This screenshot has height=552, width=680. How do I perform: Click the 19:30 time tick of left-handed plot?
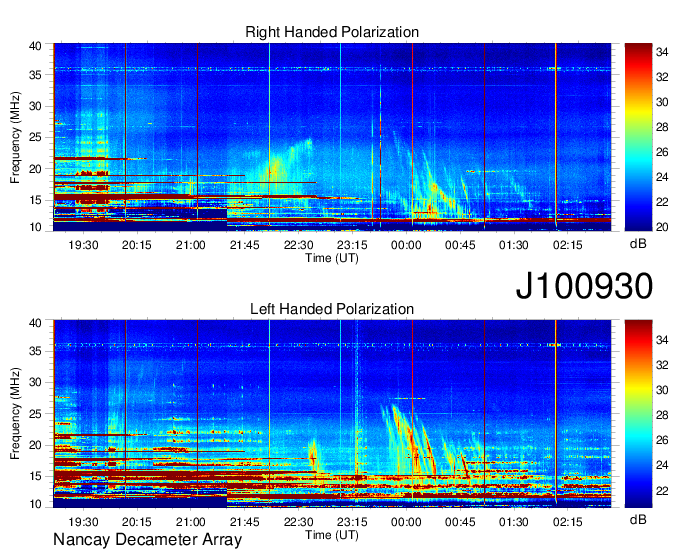coord(83,522)
